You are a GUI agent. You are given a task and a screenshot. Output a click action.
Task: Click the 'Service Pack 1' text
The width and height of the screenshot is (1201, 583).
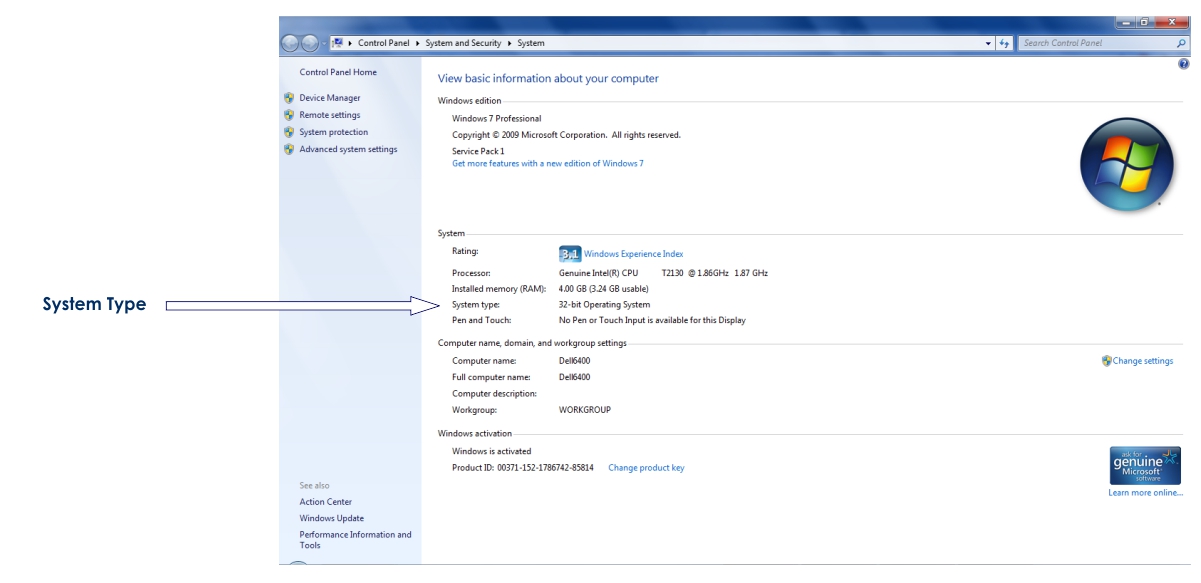[478, 151]
